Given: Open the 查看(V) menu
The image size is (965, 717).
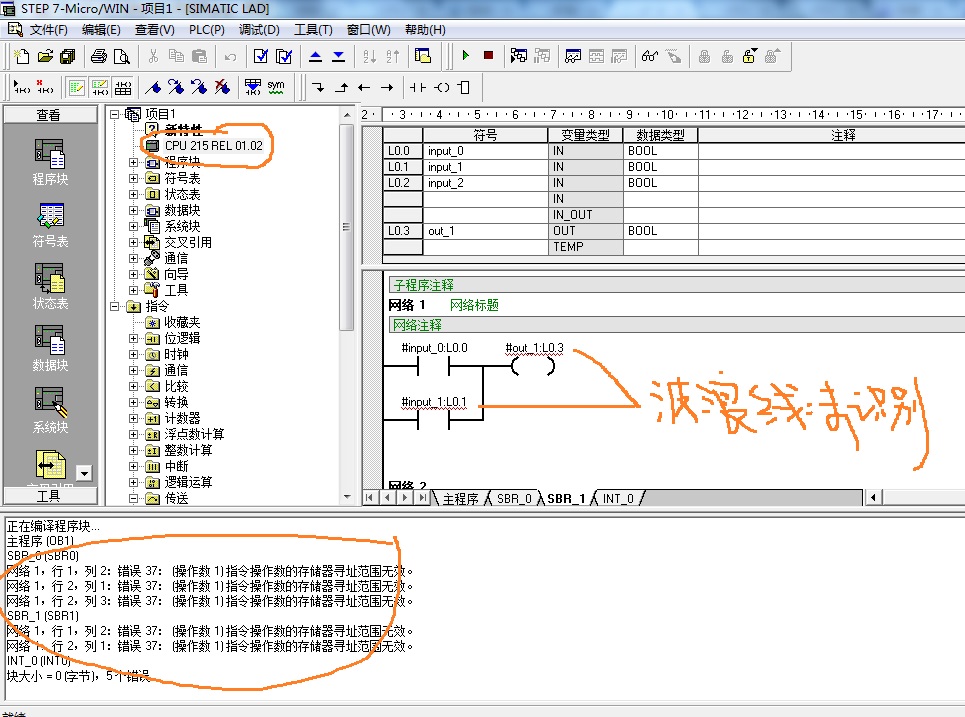Looking at the screenshot, I should 154,30.
